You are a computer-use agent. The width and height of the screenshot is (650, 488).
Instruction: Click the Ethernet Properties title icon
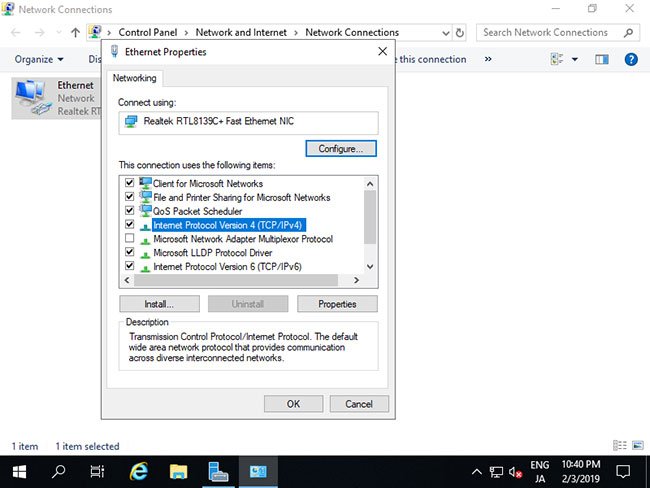(x=115, y=51)
